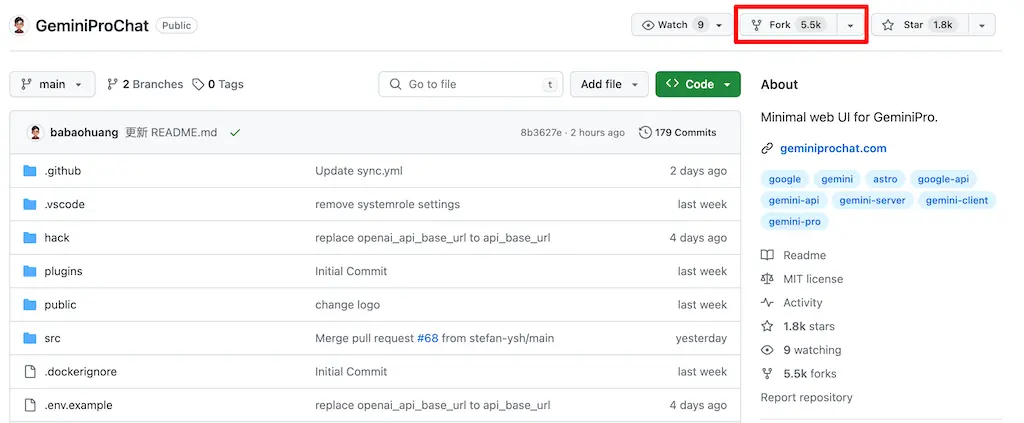This screenshot has height=423, width=1024.
Task: Click the book icon beside Readme
Action: pos(767,255)
